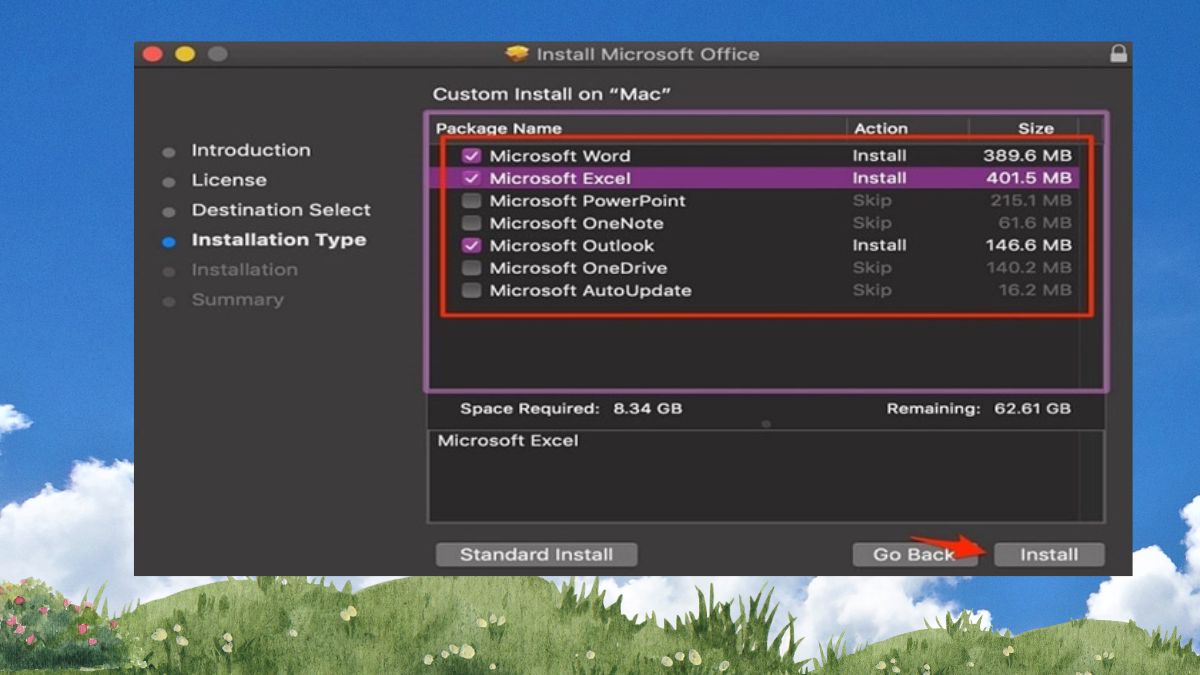This screenshot has height=675, width=1200.
Task: Uncheck the Microsoft Excel checkbox
Action: tap(471, 178)
